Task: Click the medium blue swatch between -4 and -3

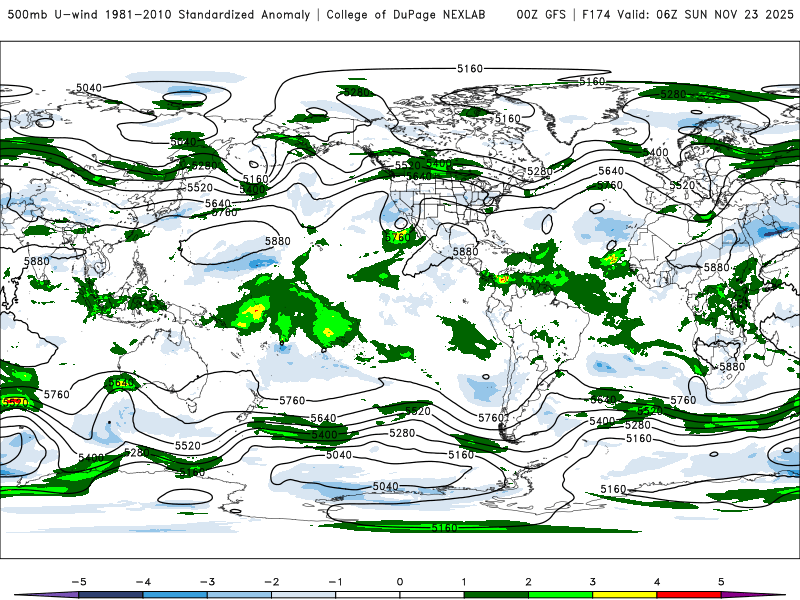Action: 174,595
